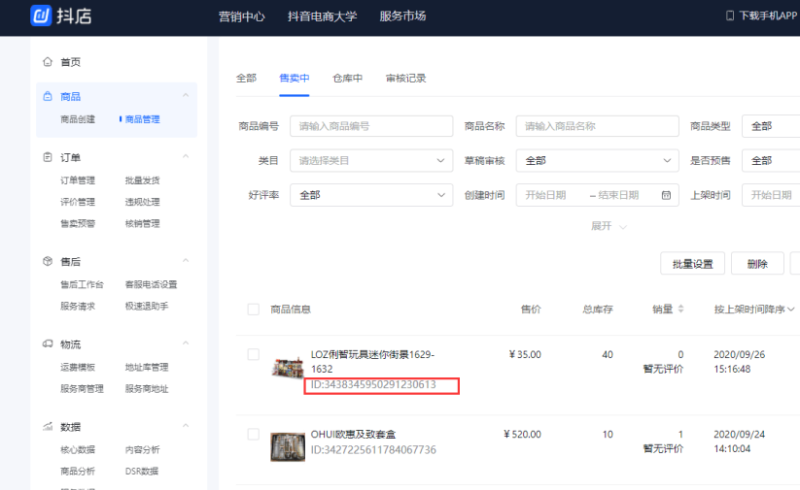Open LOZ product thumbnail image
Image resolution: width=800 pixels, height=490 pixels.
(x=288, y=366)
